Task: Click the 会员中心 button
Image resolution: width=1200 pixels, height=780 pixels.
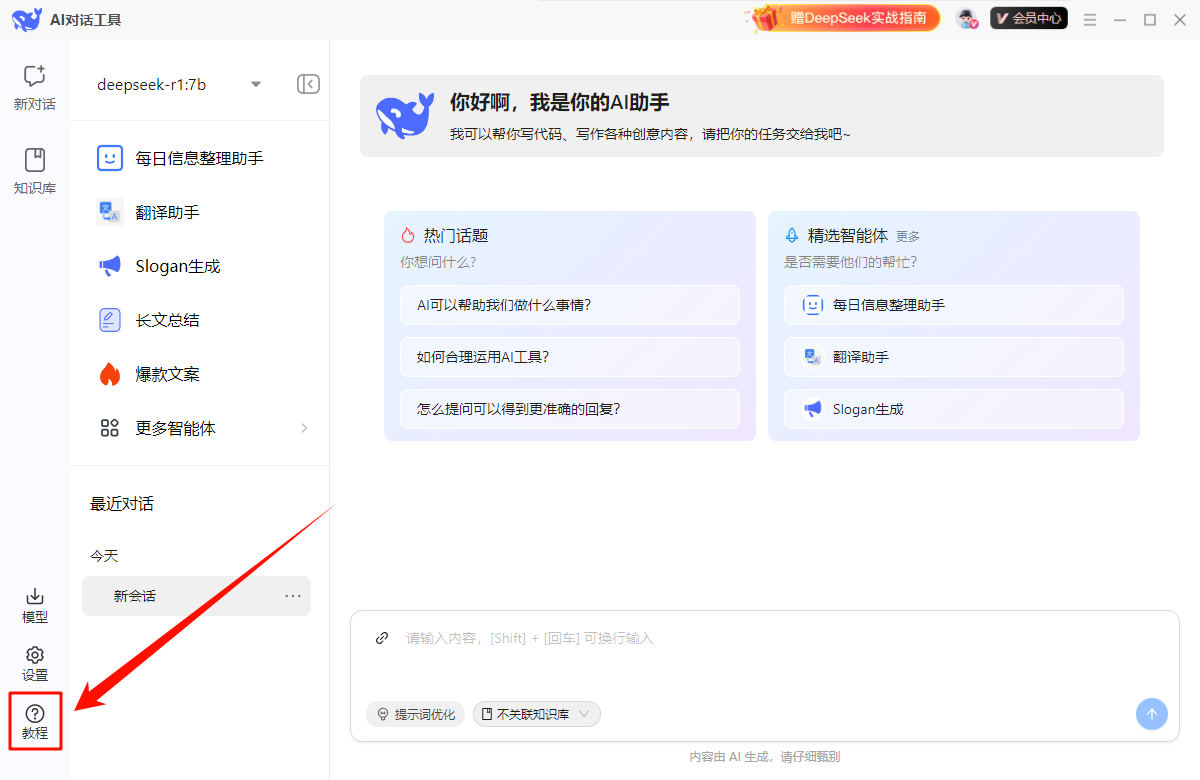Action: 1028,18
